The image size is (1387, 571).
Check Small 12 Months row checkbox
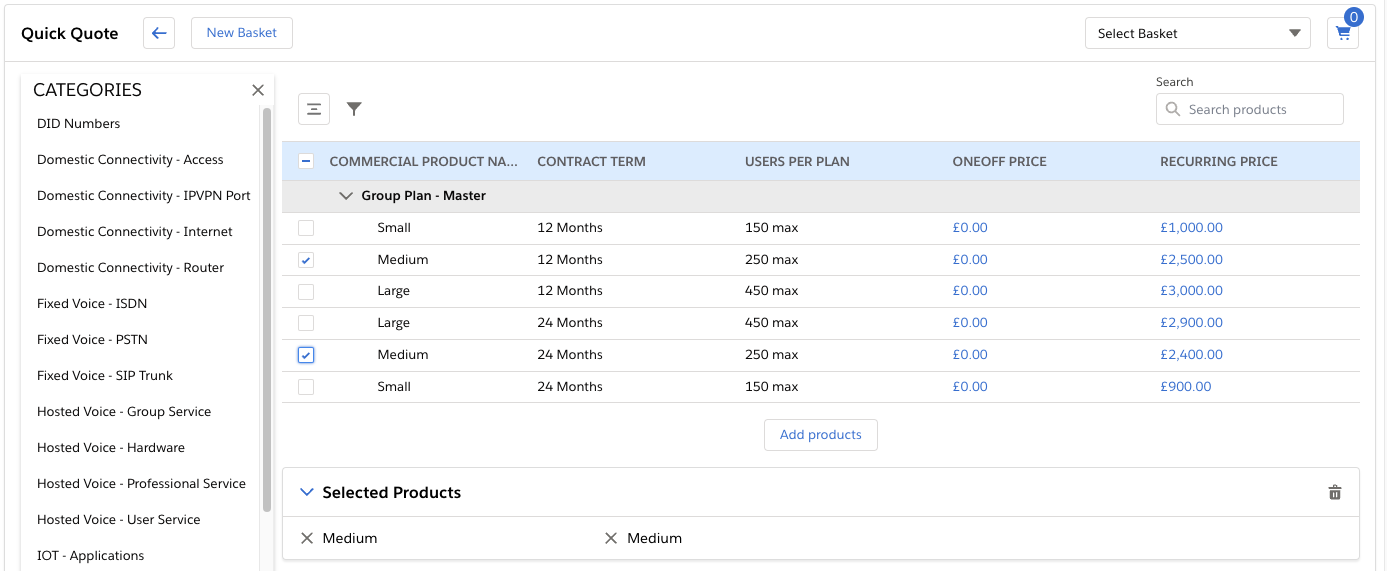click(306, 228)
